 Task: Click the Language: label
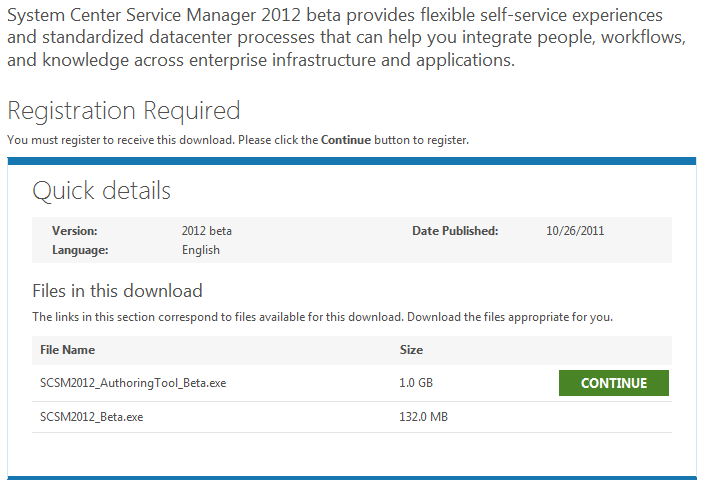pyautogui.click(x=80, y=250)
